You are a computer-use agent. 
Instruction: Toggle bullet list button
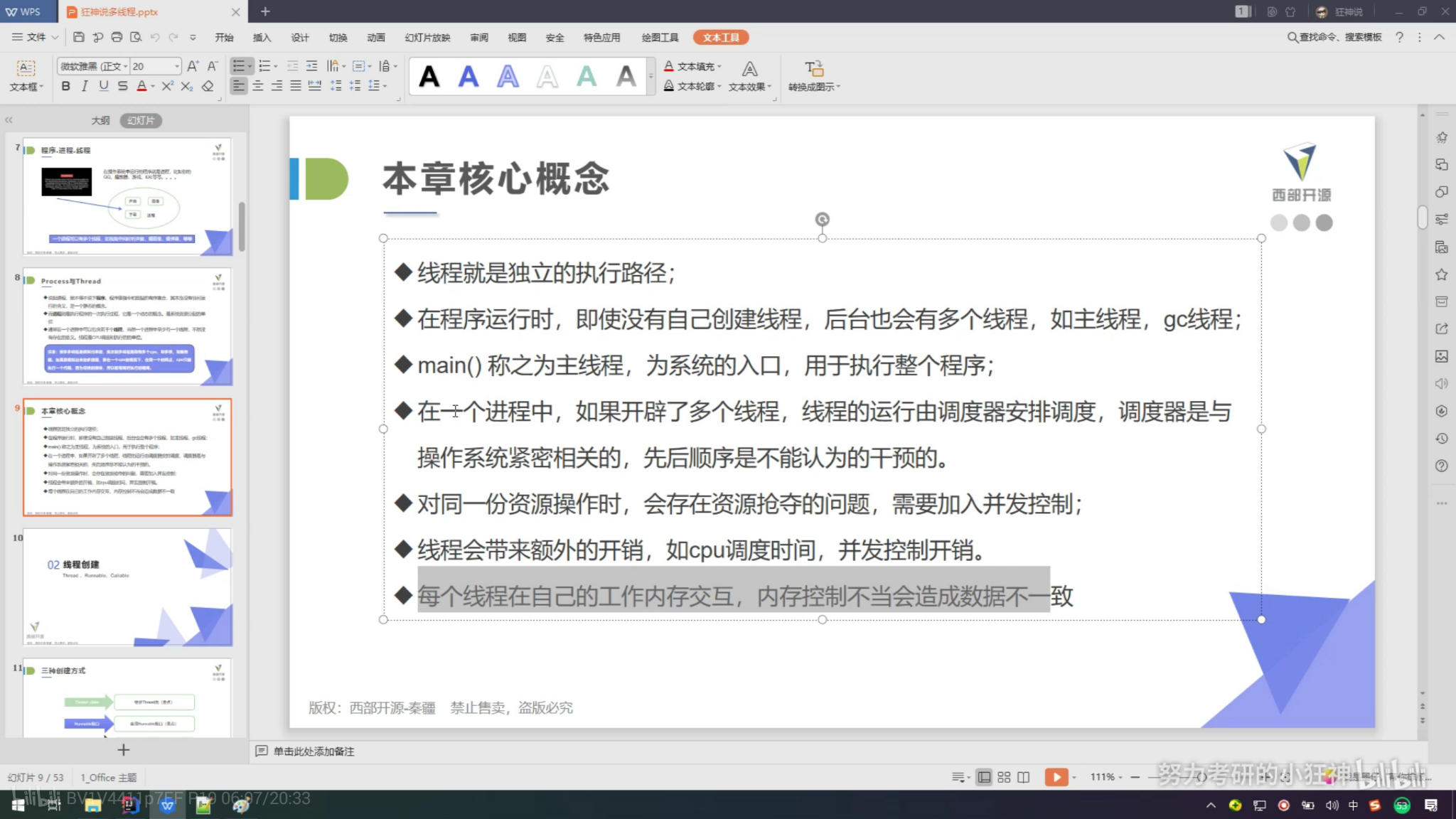pos(239,66)
